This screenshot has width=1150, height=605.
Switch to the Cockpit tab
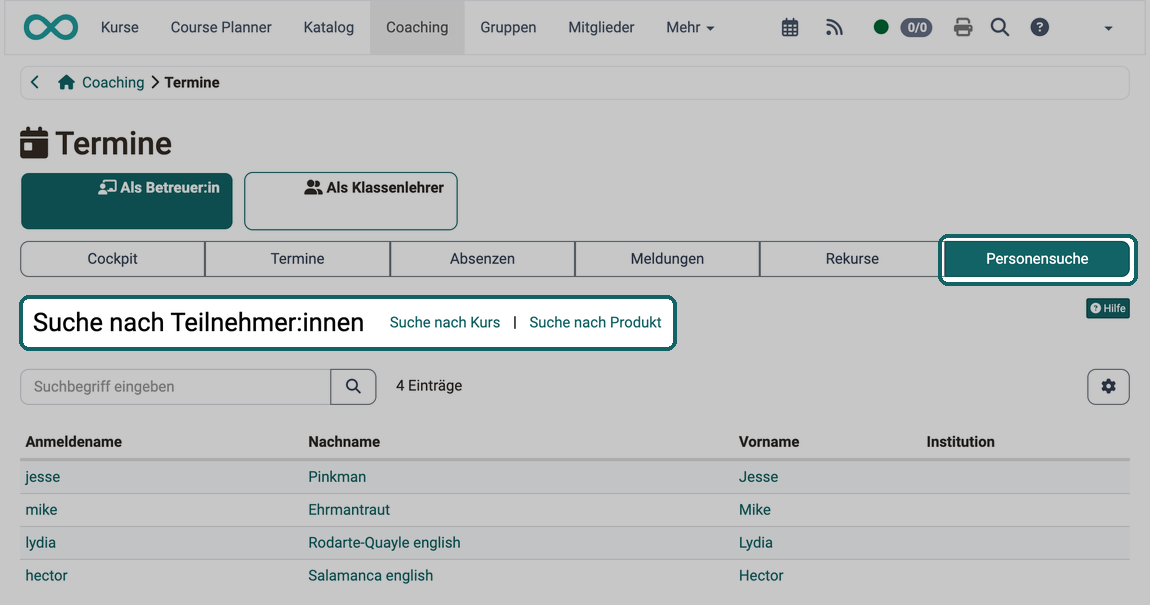point(112,259)
